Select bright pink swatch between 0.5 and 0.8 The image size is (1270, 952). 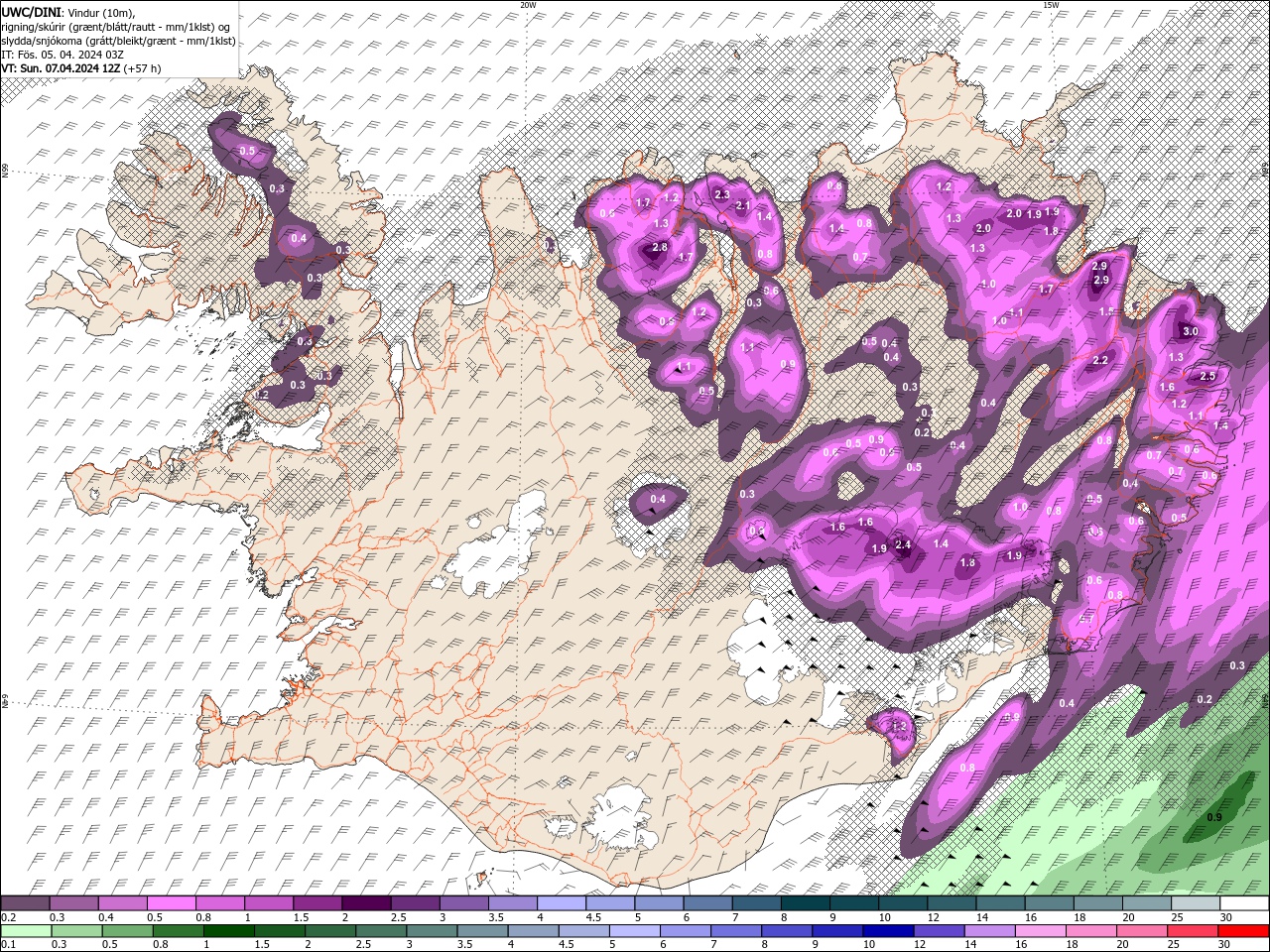coord(171,903)
